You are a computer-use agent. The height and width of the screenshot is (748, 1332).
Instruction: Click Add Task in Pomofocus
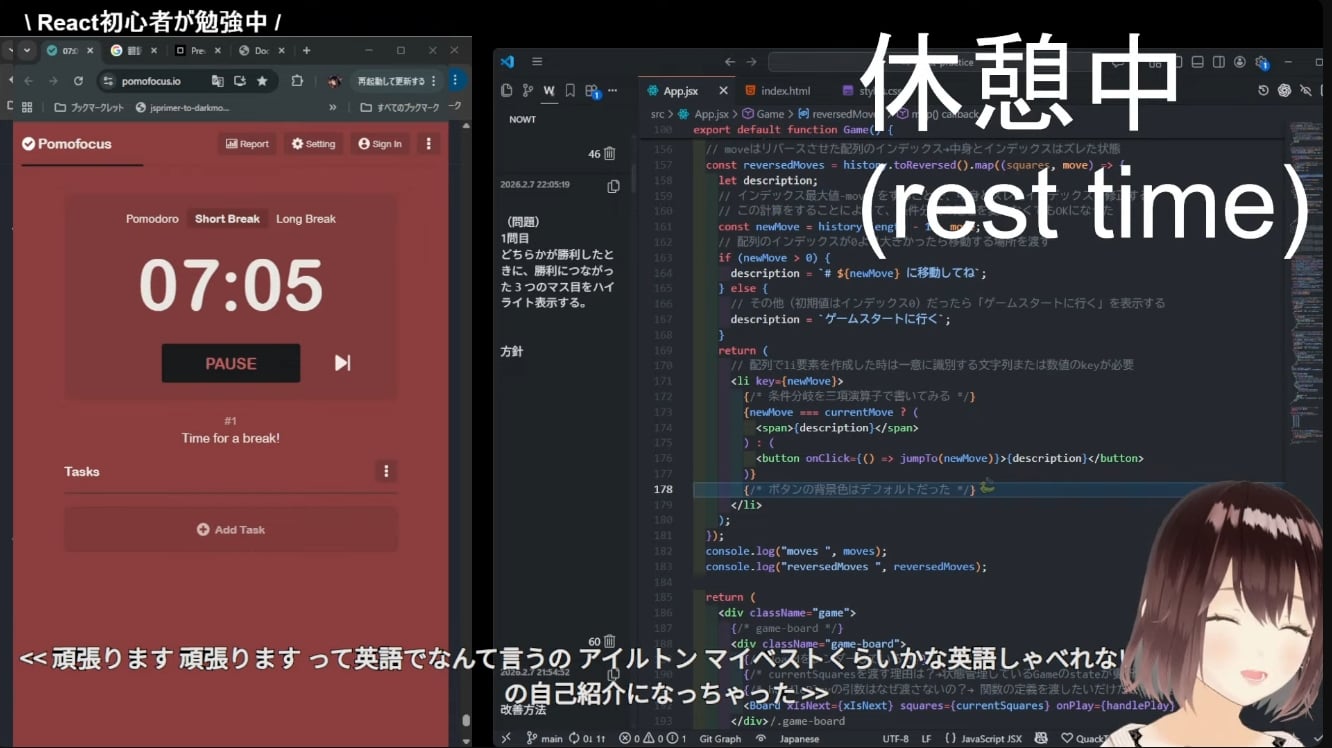pyautogui.click(x=231, y=530)
